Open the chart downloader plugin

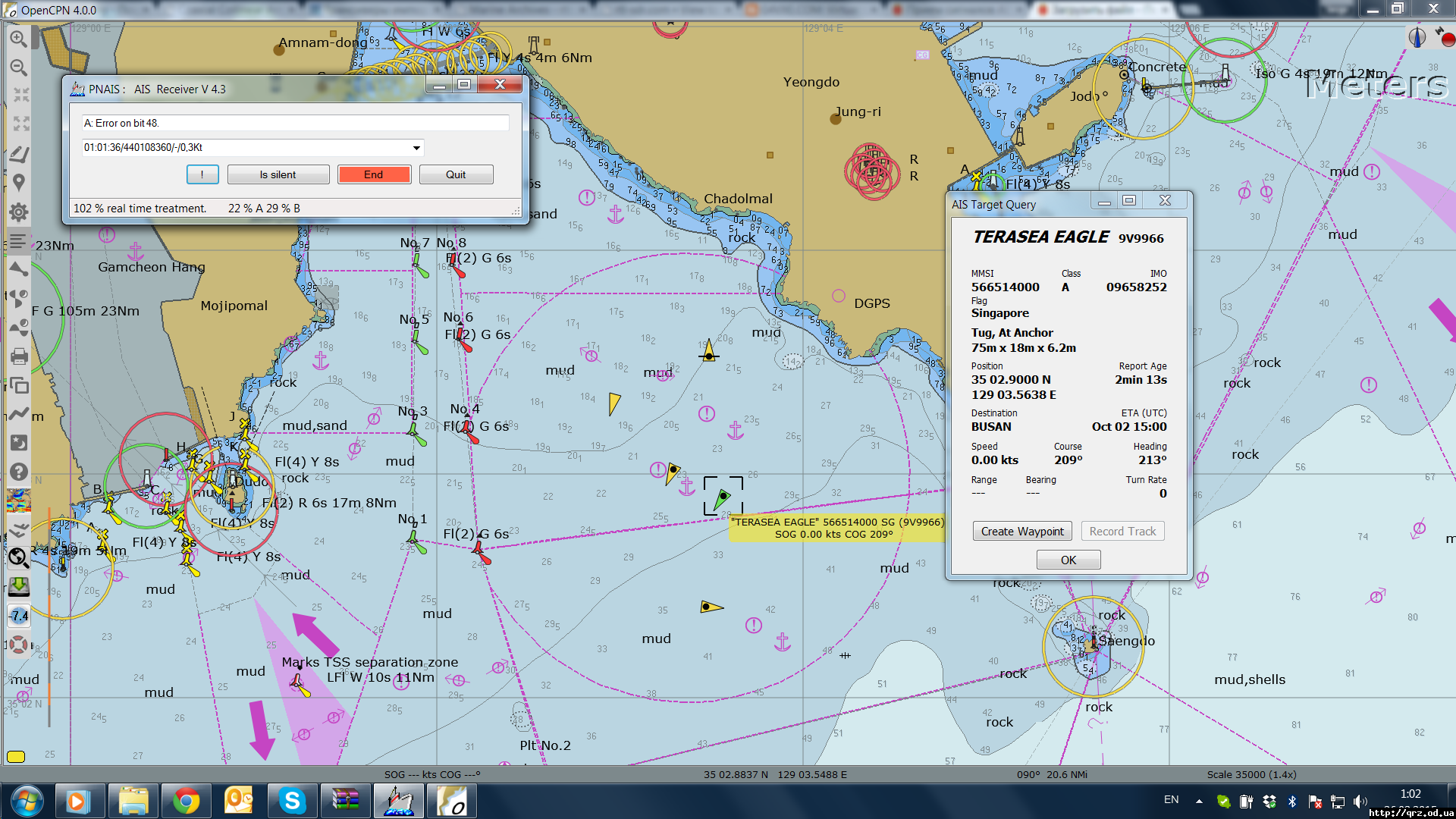[x=18, y=587]
